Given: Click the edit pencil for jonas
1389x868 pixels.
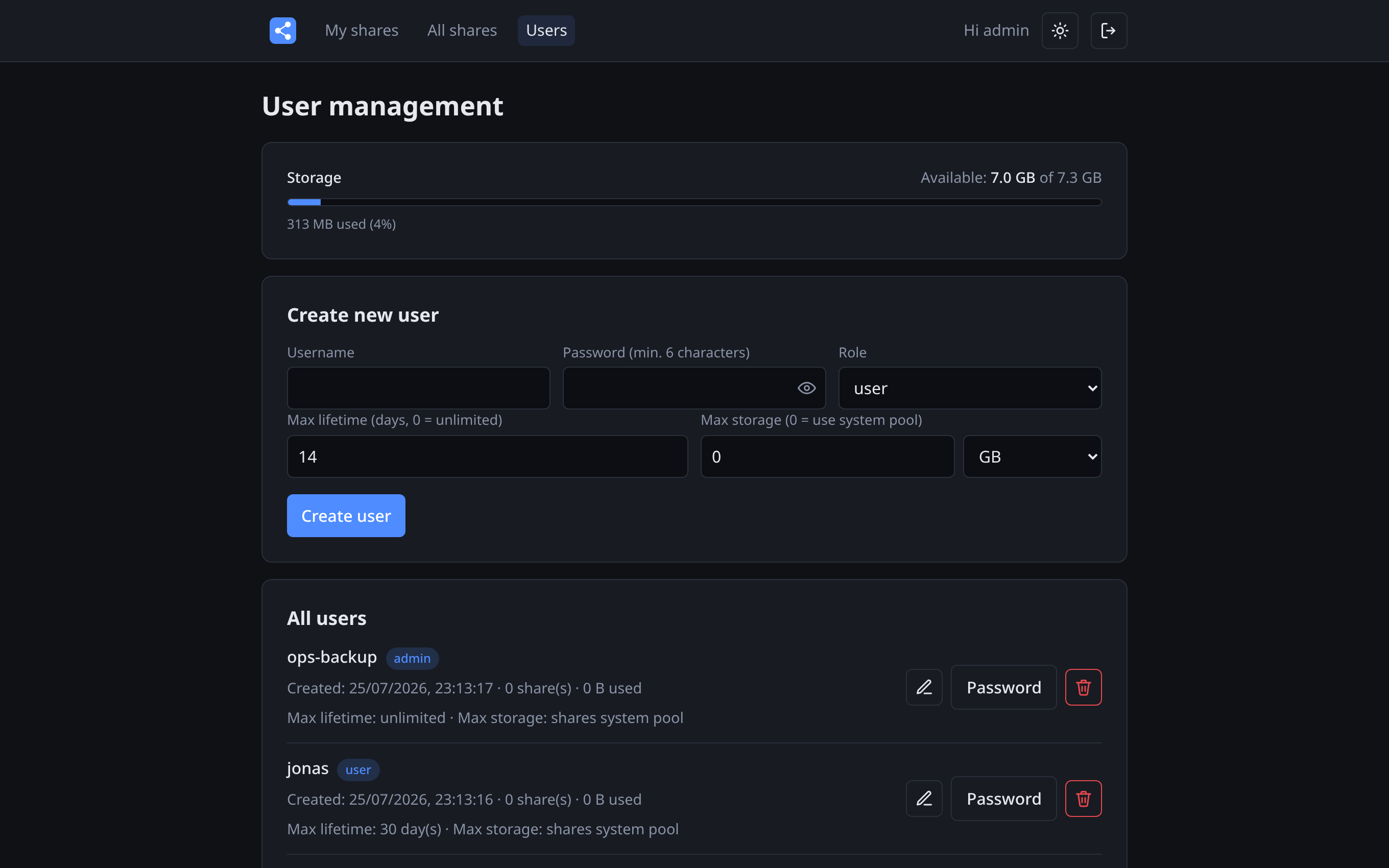Looking at the screenshot, I should 923,799.
